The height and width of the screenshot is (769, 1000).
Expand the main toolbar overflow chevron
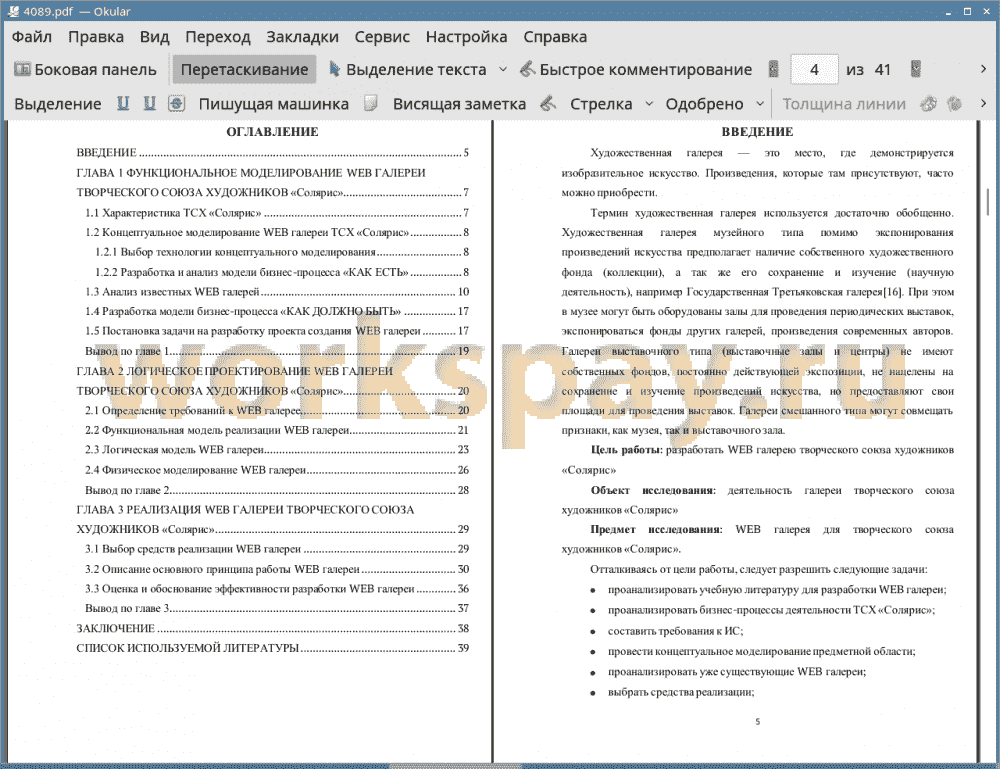tap(983, 69)
